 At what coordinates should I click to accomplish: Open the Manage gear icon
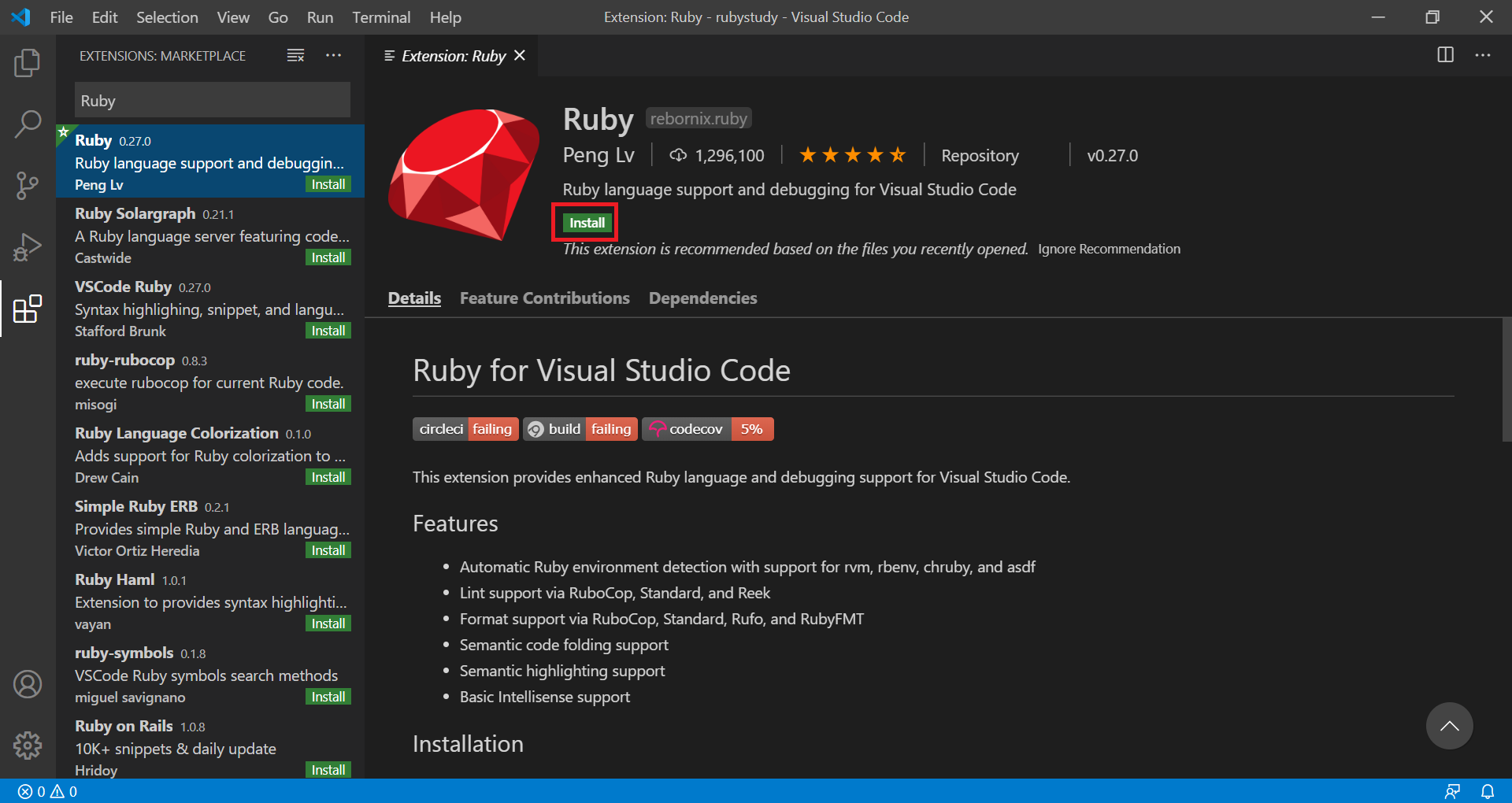click(x=28, y=745)
